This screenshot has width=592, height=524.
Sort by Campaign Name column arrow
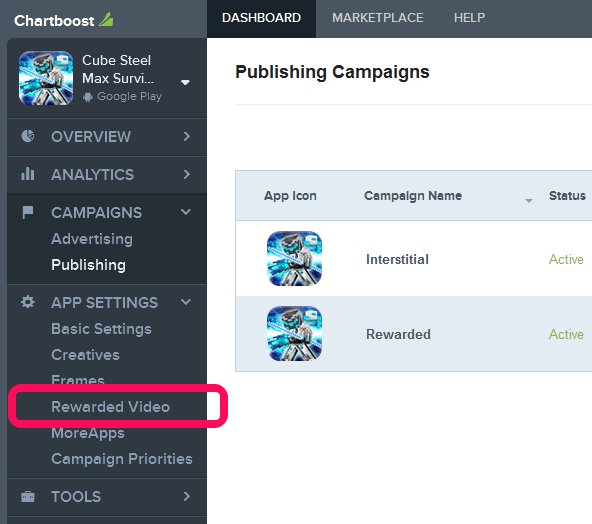click(529, 200)
